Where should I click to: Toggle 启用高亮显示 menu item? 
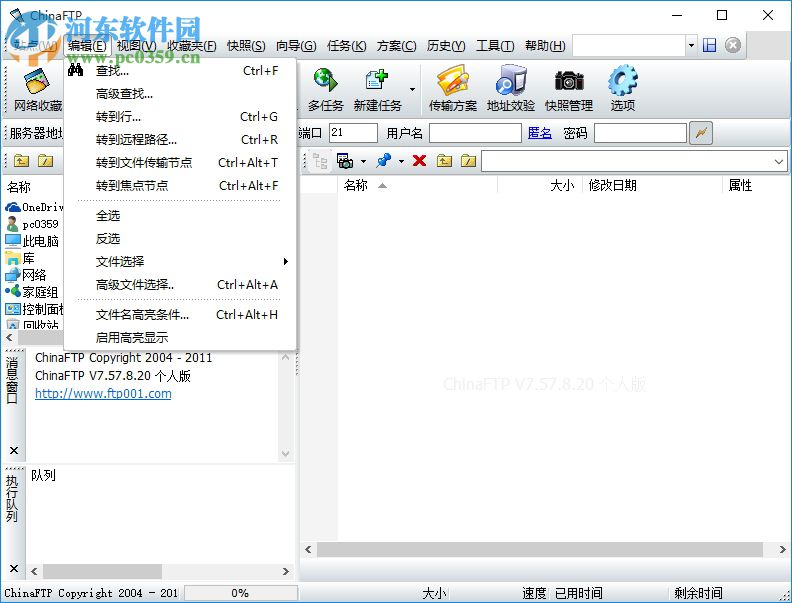180,337
